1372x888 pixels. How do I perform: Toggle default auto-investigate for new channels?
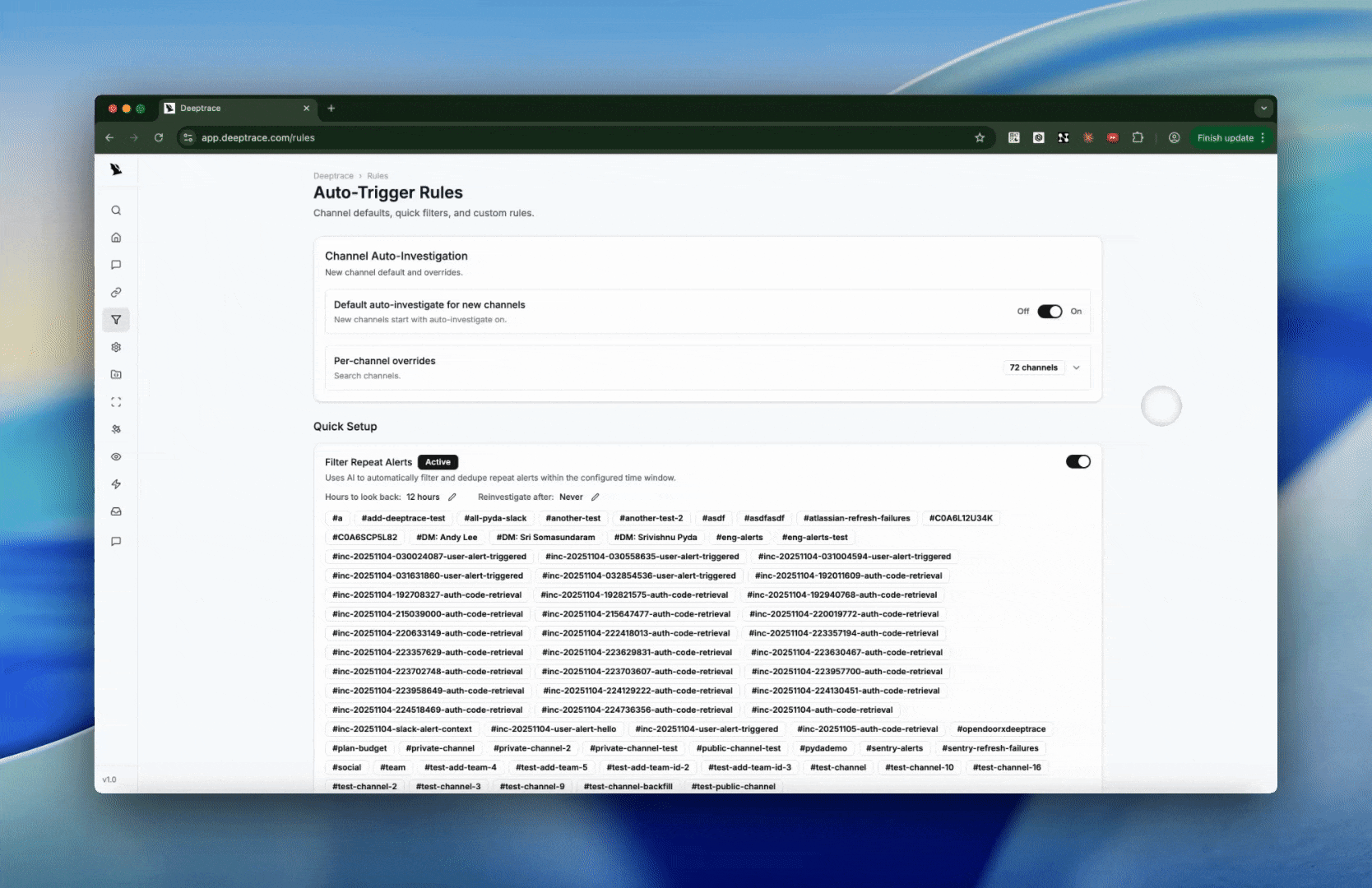(x=1050, y=312)
